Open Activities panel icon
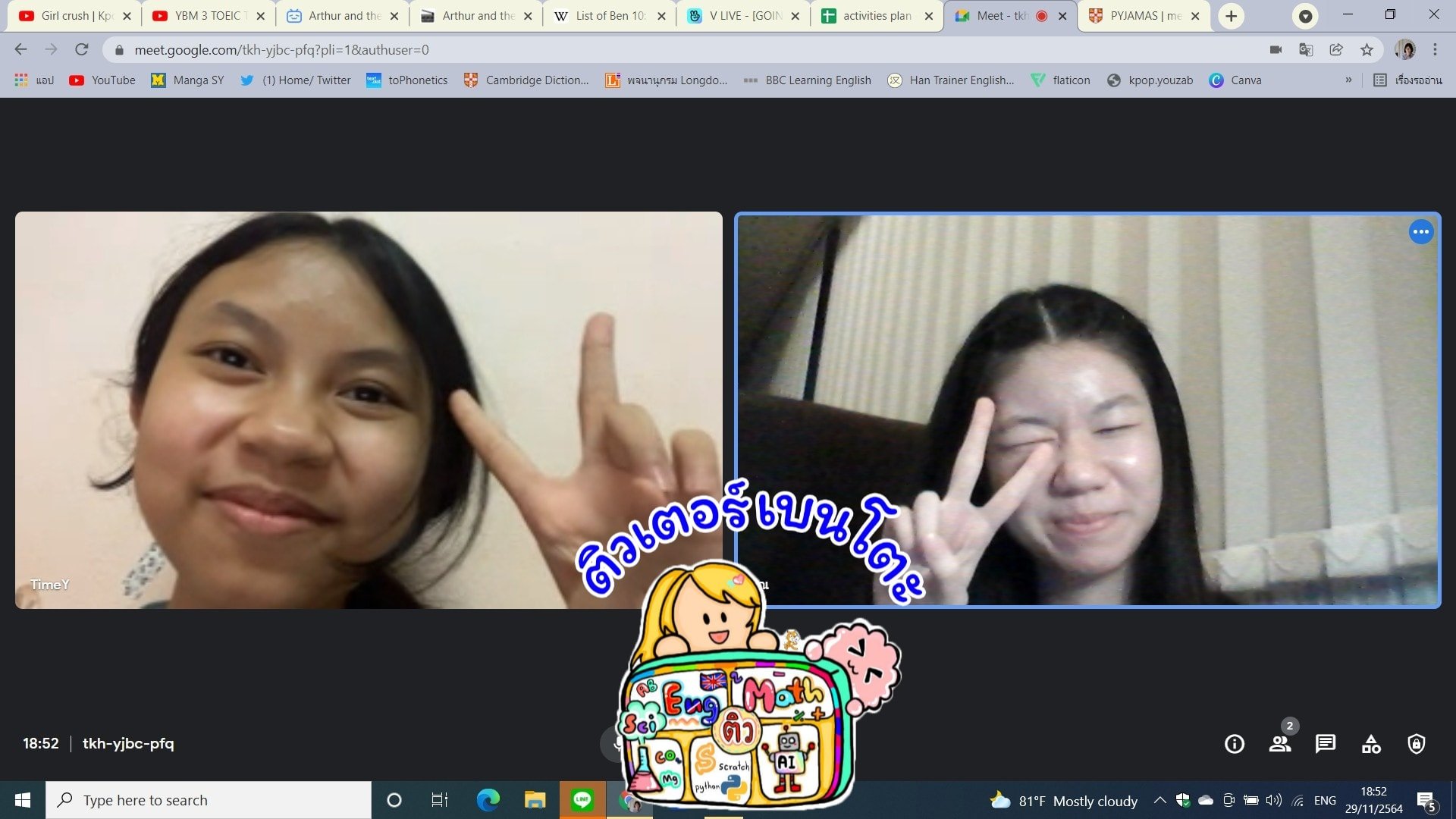Image resolution: width=1456 pixels, height=819 pixels. click(x=1370, y=744)
